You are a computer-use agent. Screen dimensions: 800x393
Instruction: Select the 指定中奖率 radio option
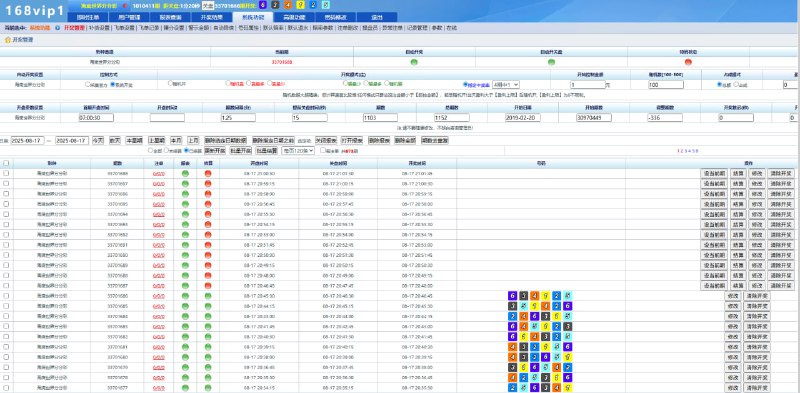coord(466,84)
